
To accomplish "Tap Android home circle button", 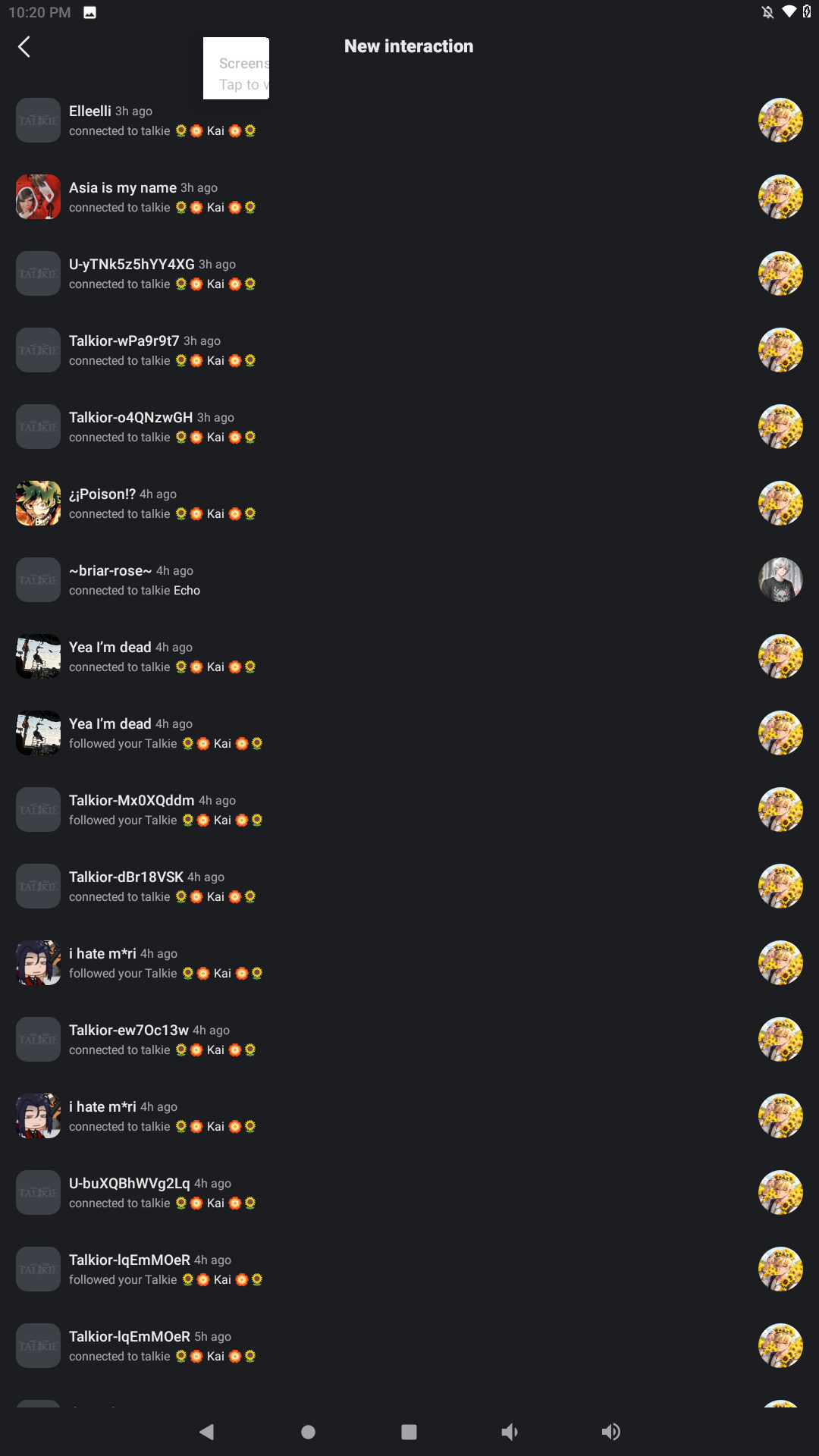I will (308, 1432).
